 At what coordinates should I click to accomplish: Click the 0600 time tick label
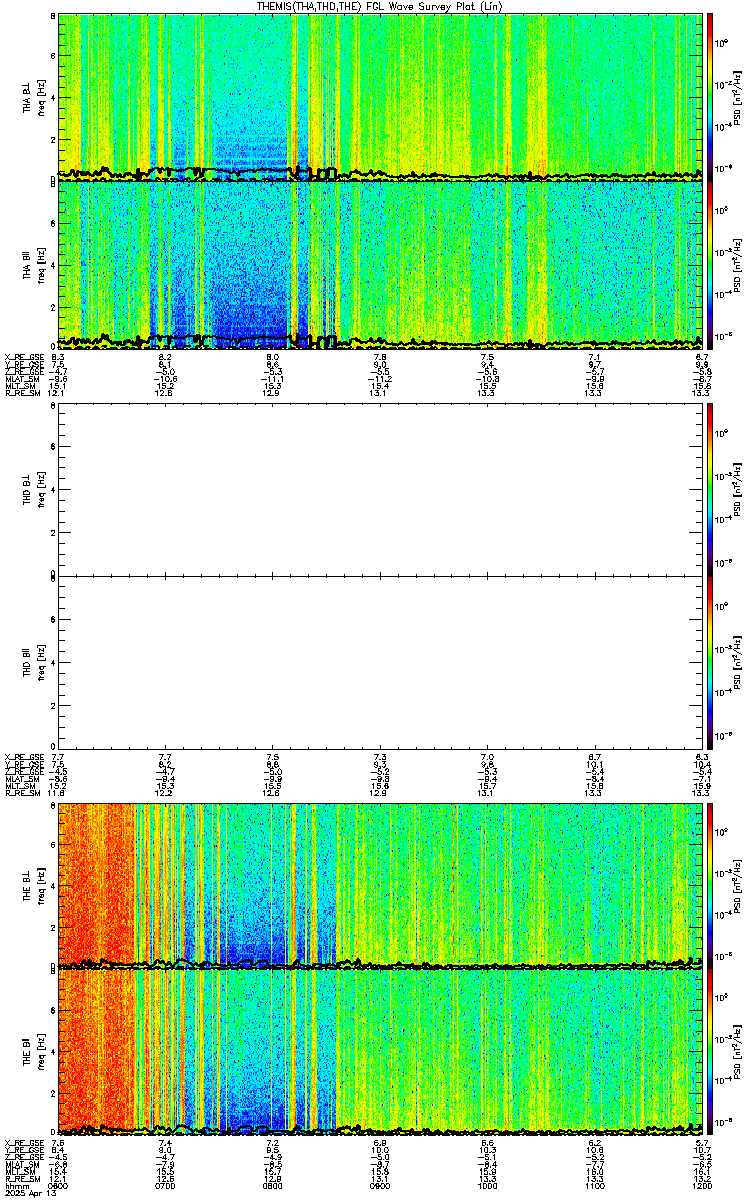(x=59, y=1186)
